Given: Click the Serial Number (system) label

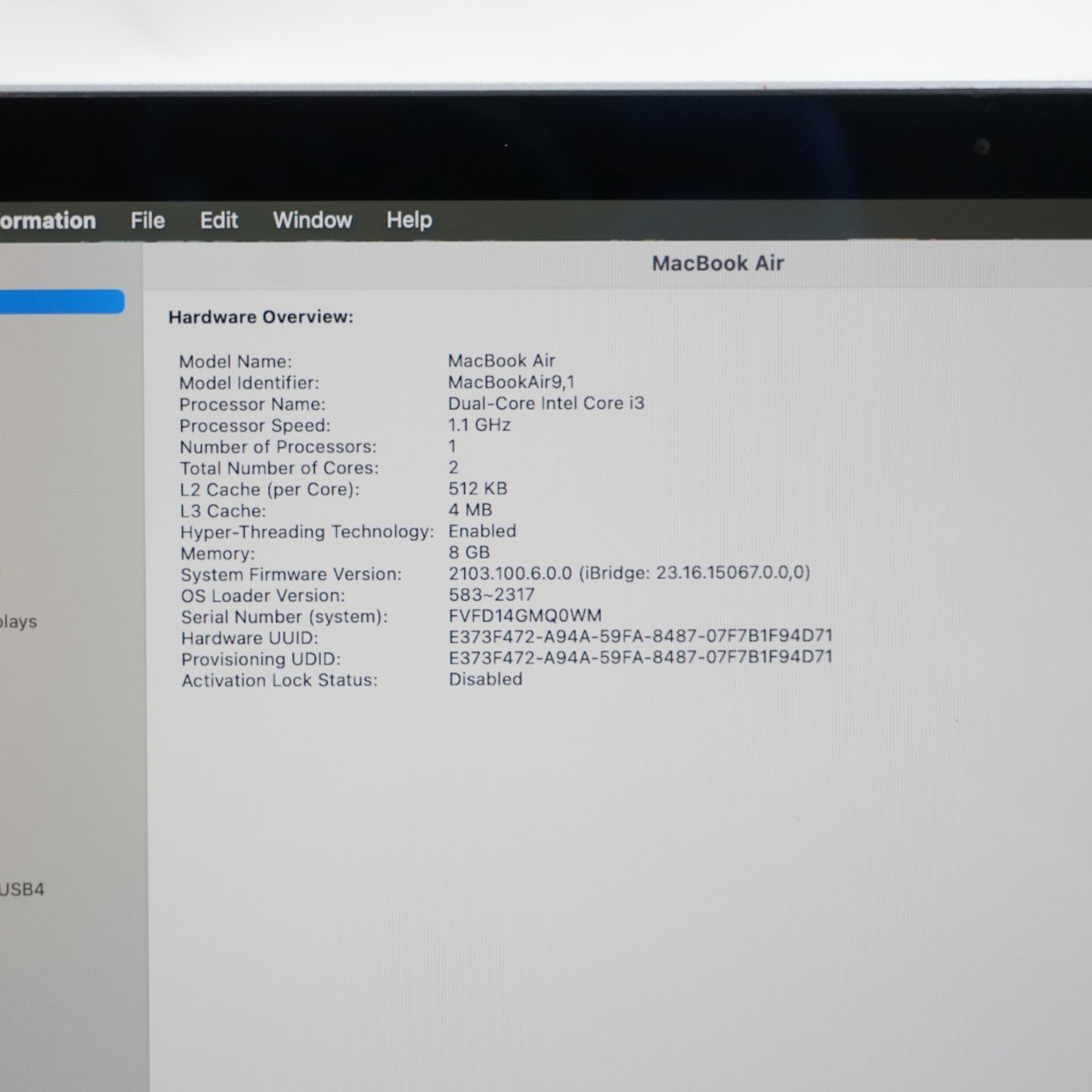Looking at the screenshot, I should pyautogui.click(x=284, y=617).
